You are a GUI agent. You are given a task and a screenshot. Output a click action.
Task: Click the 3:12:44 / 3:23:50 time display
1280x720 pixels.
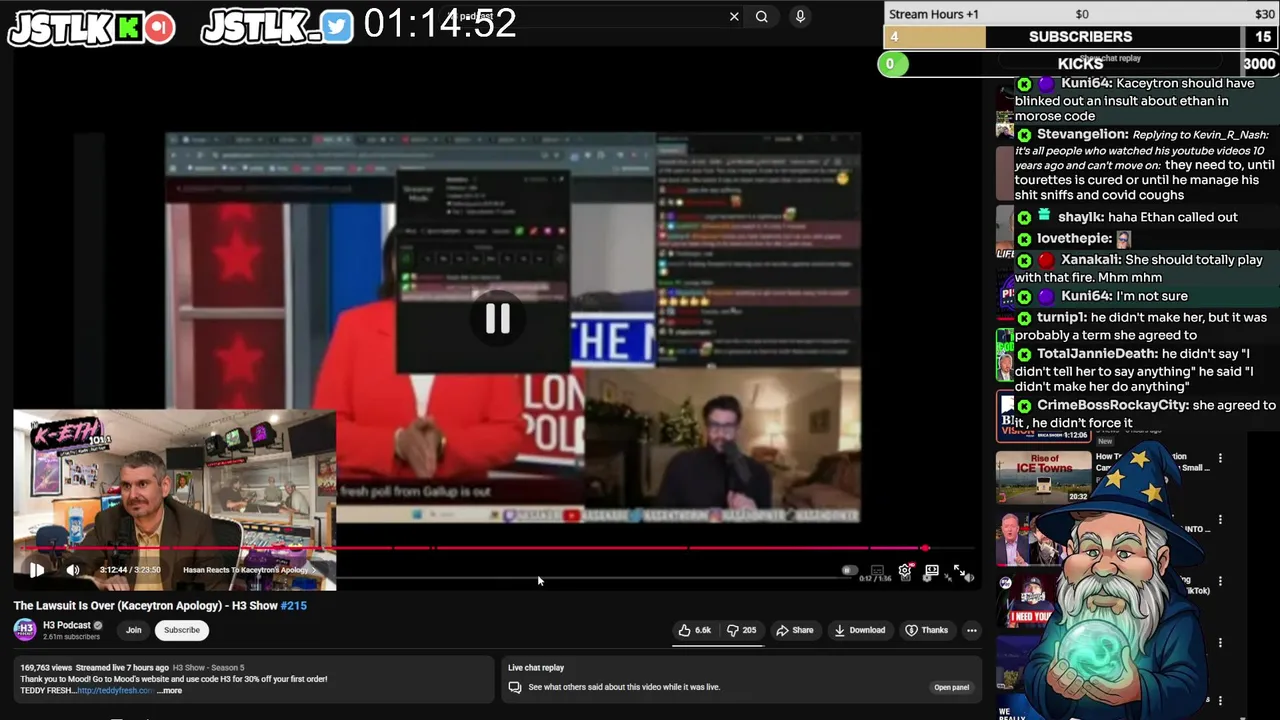click(130, 570)
